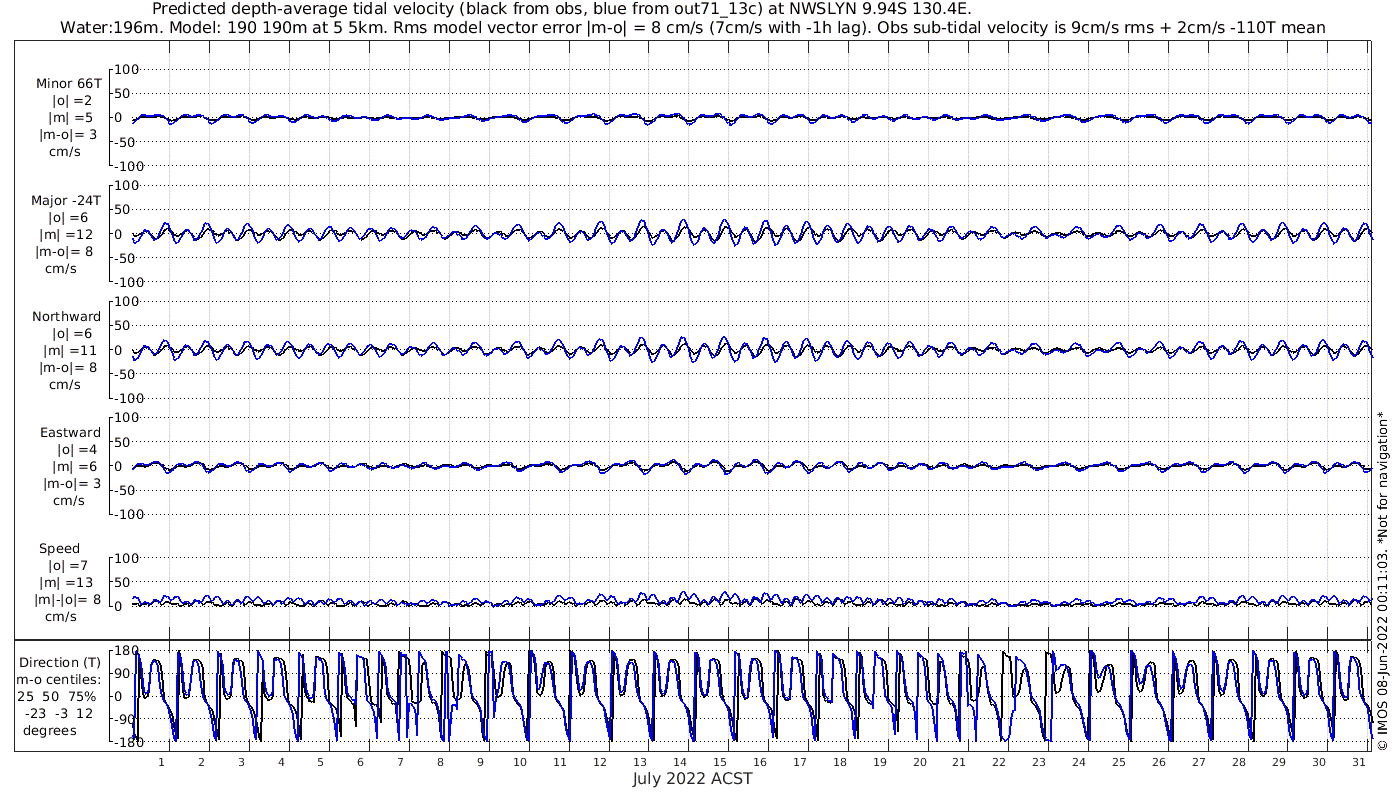The image size is (1400, 800).
Task: Click '|o| =7' in the Speed panel
Action: 69,565
